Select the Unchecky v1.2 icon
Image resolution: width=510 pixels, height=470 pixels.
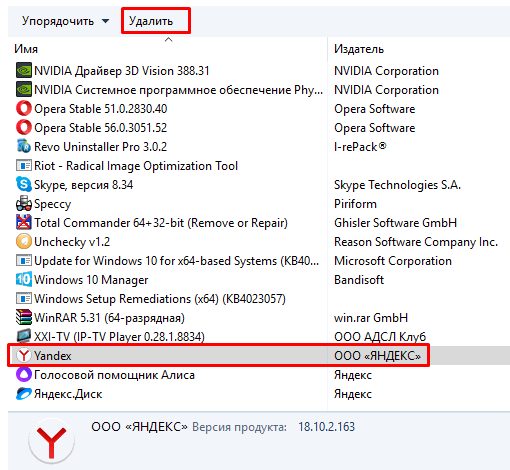(x=24, y=241)
